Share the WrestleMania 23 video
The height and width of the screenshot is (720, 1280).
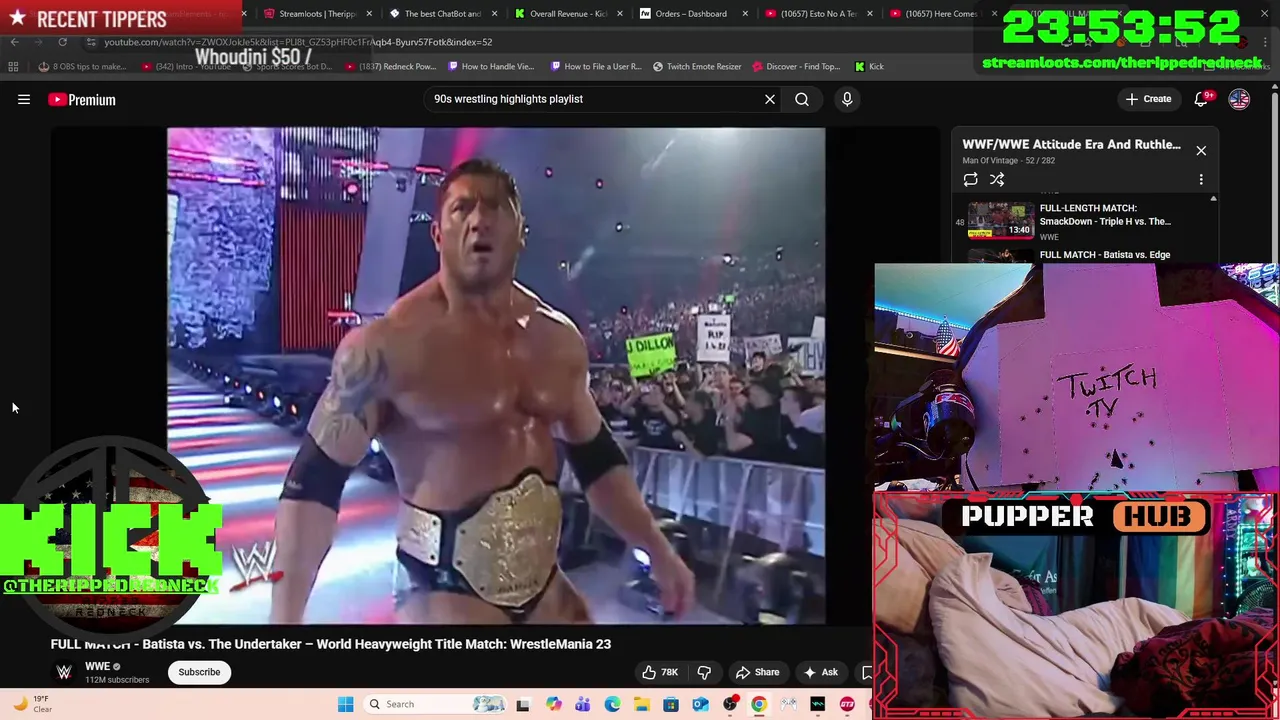(x=757, y=672)
